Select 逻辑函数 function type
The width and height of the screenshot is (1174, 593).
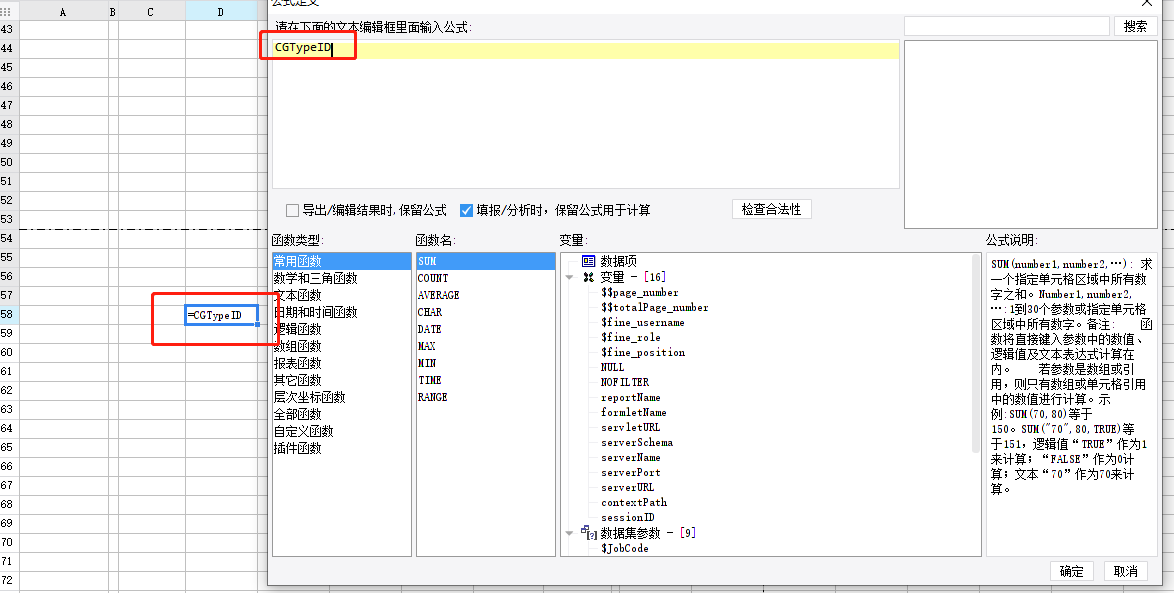[x=341, y=329]
